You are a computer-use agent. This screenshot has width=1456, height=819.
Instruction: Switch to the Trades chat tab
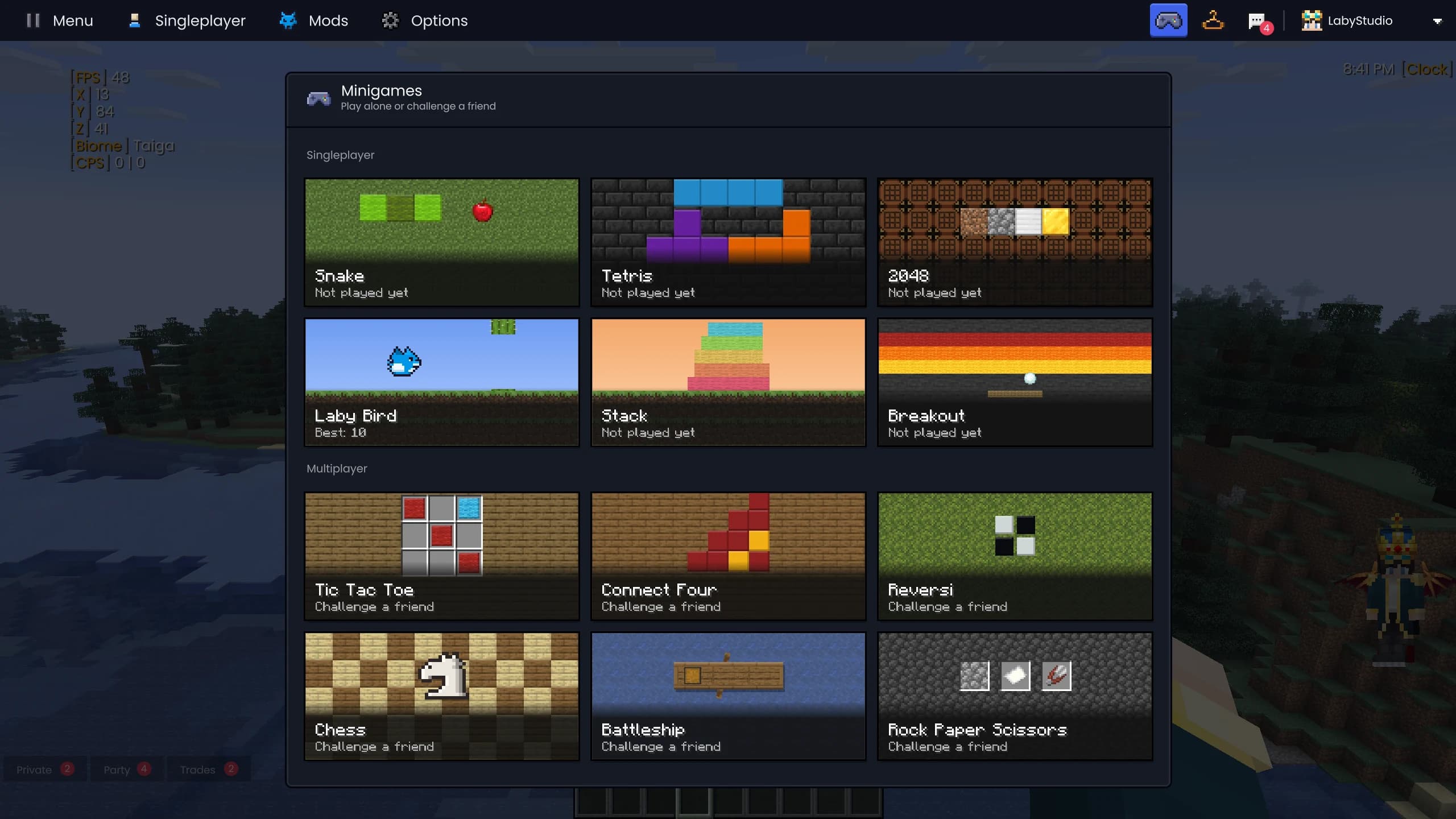(x=208, y=770)
